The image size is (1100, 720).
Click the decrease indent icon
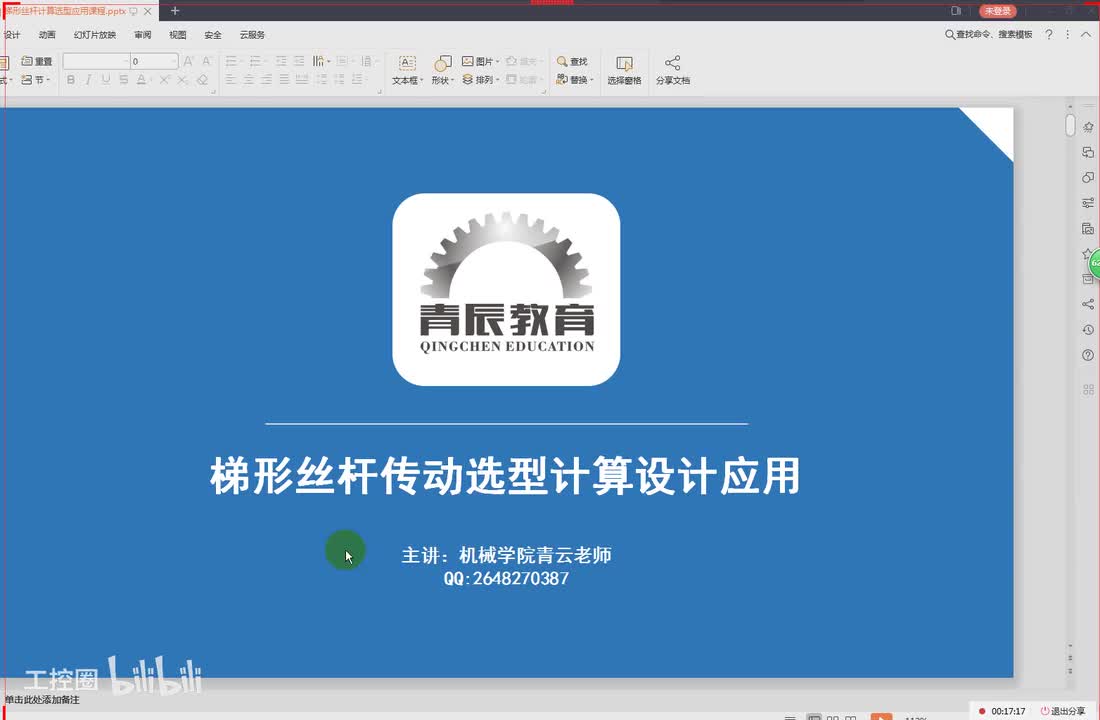pyautogui.click(x=281, y=61)
